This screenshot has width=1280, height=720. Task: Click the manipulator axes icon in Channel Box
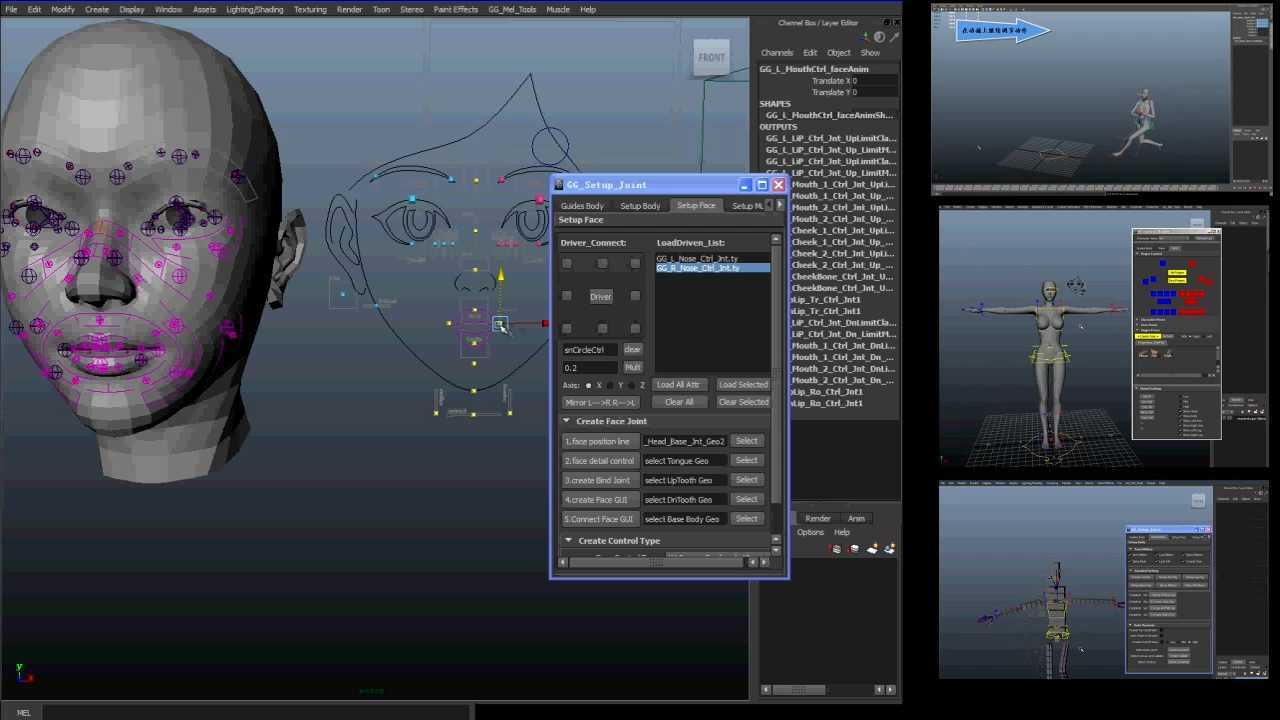pyautogui.click(x=866, y=37)
